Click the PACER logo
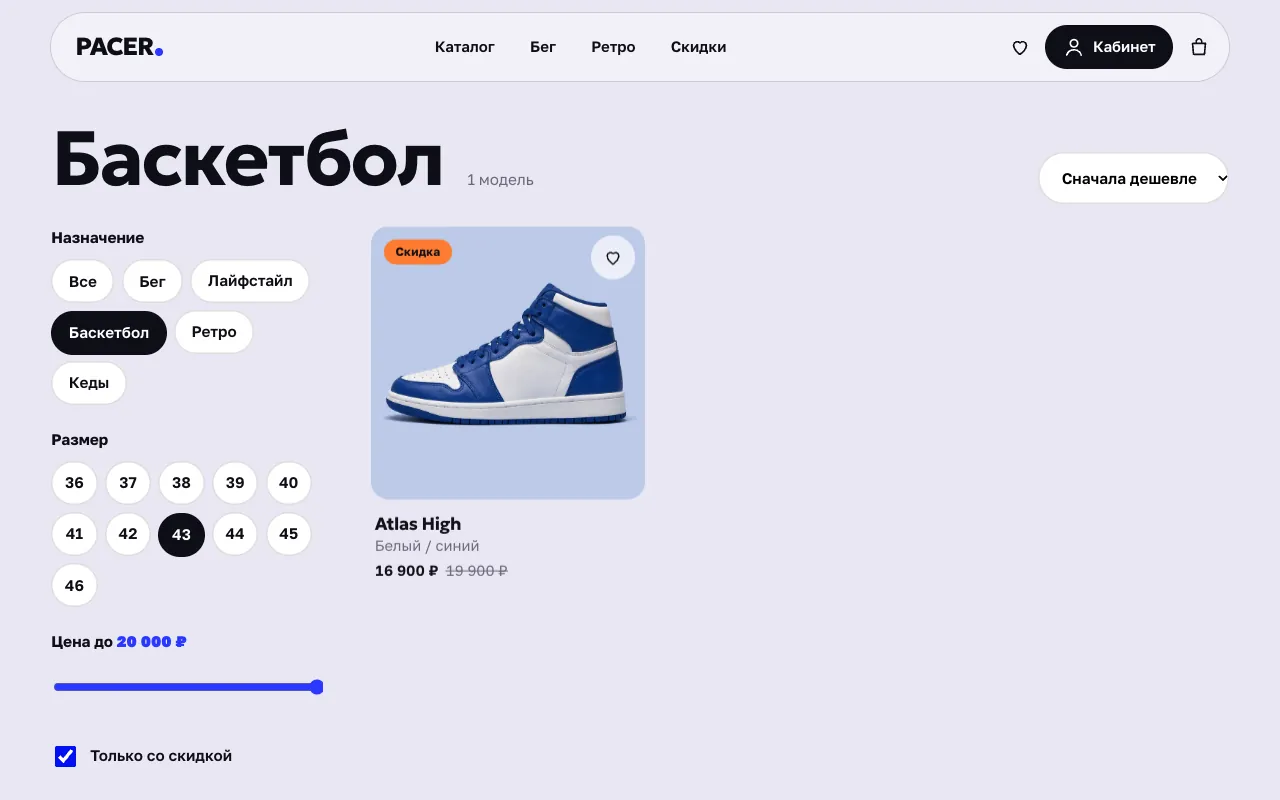 point(120,47)
